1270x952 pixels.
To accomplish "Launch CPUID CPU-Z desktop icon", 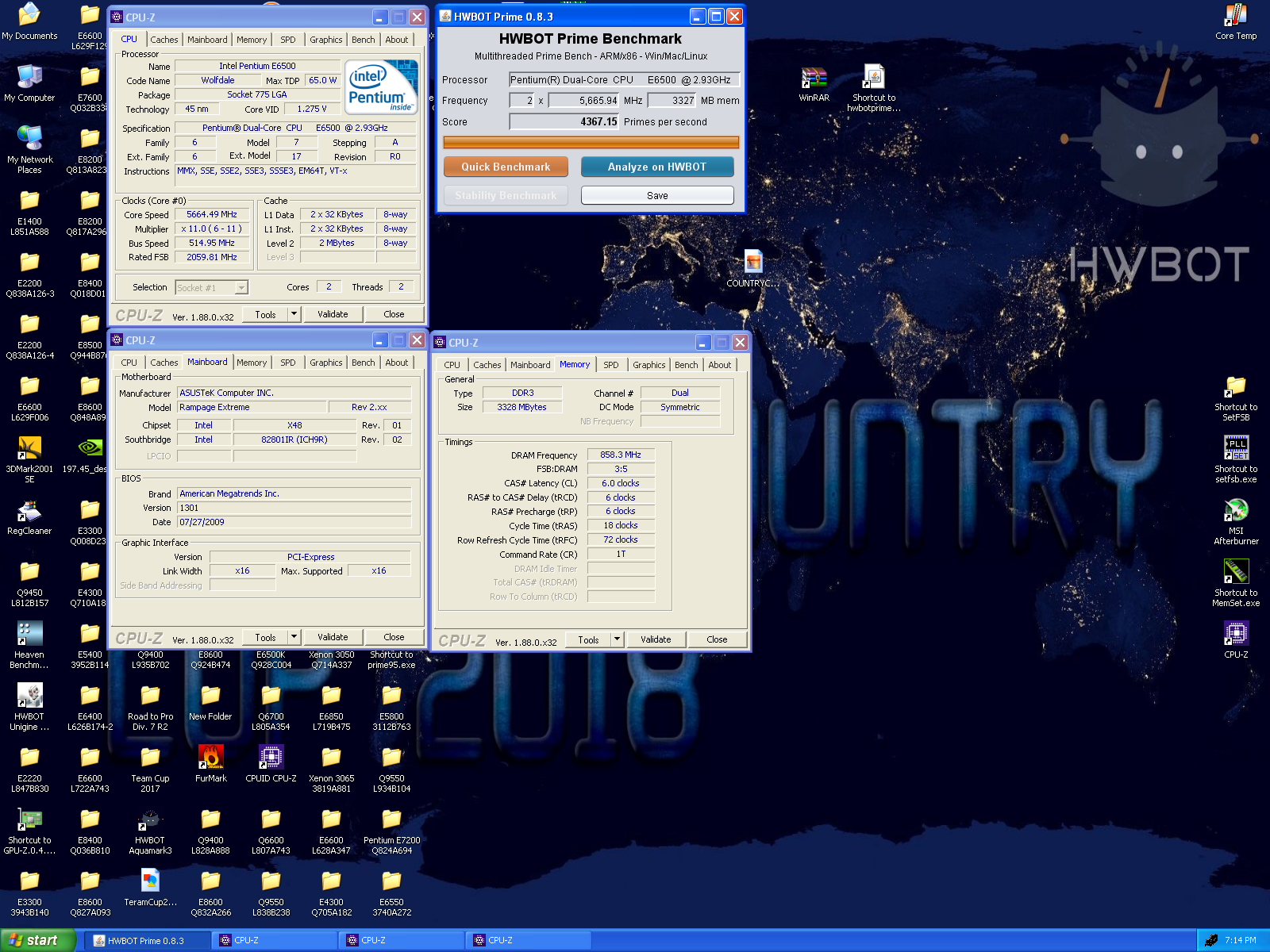I will (x=271, y=764).
